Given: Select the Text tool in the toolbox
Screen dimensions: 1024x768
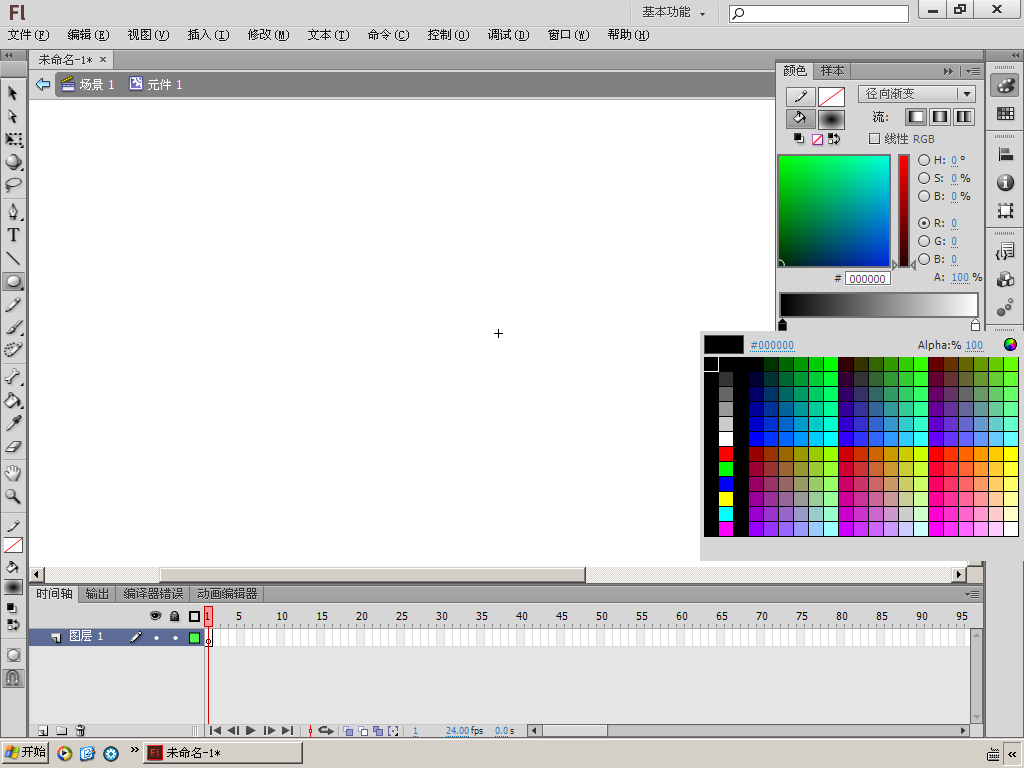Looking at the screenshot, I should coord(13,235).
